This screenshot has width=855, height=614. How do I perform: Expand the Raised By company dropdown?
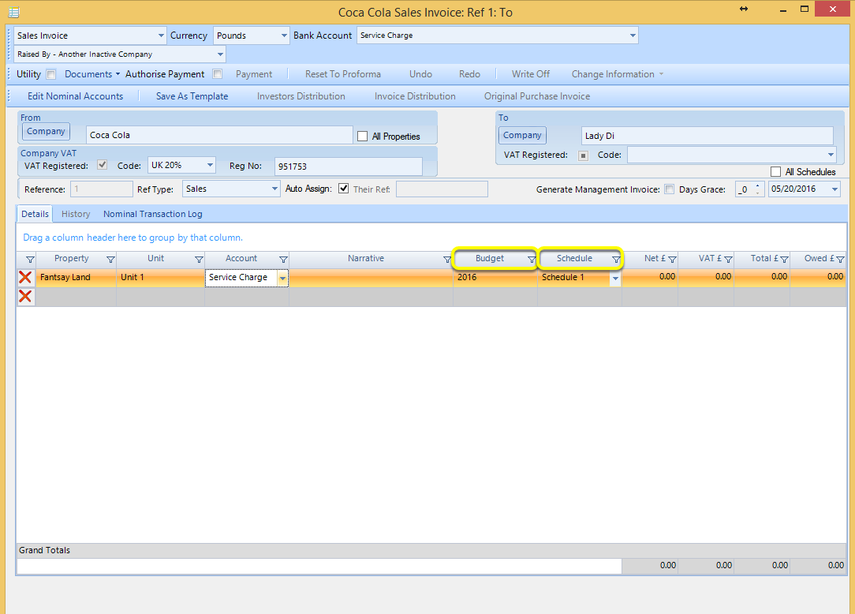click(220, 54)
